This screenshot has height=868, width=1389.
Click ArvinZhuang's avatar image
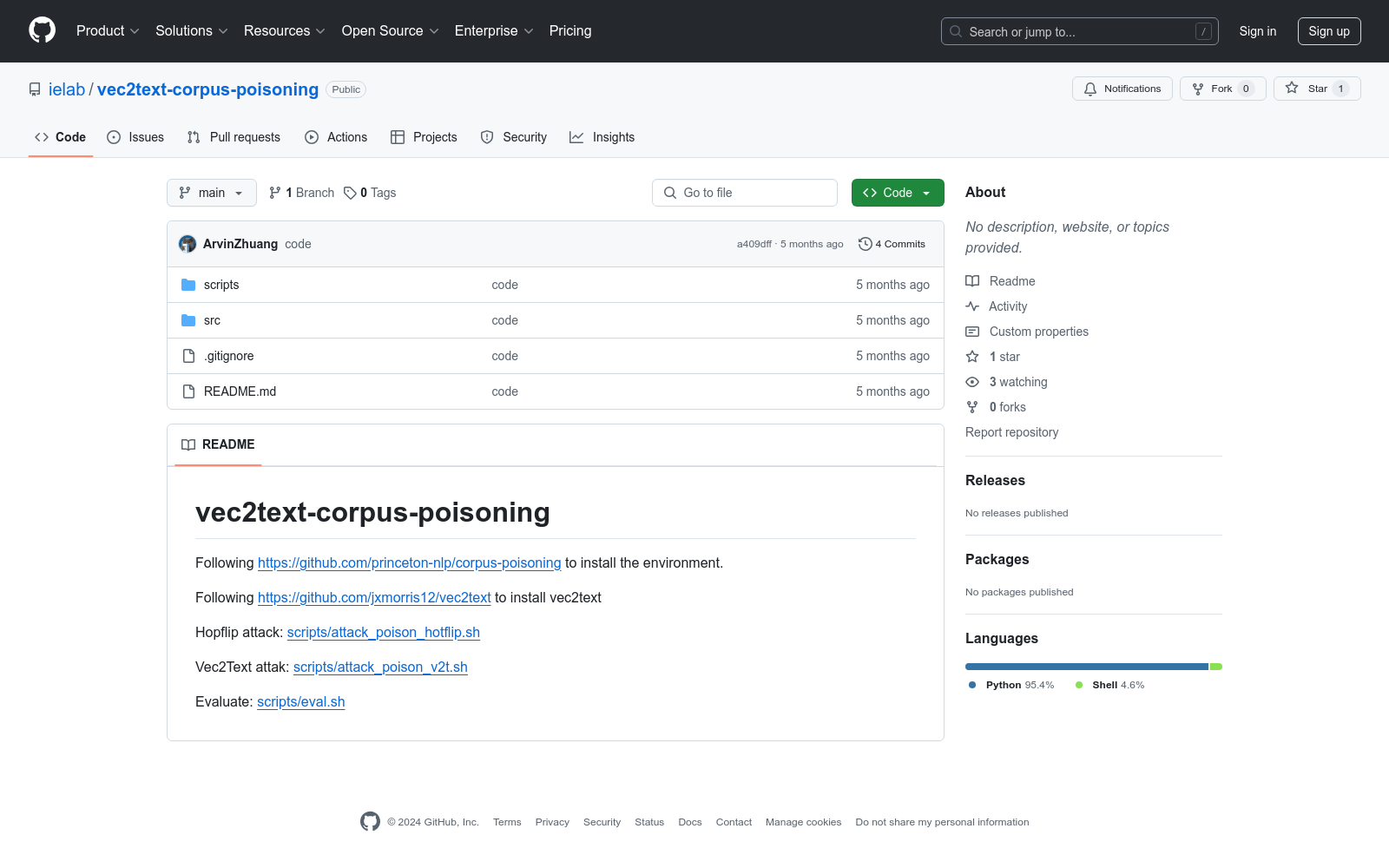coord(188,244)
